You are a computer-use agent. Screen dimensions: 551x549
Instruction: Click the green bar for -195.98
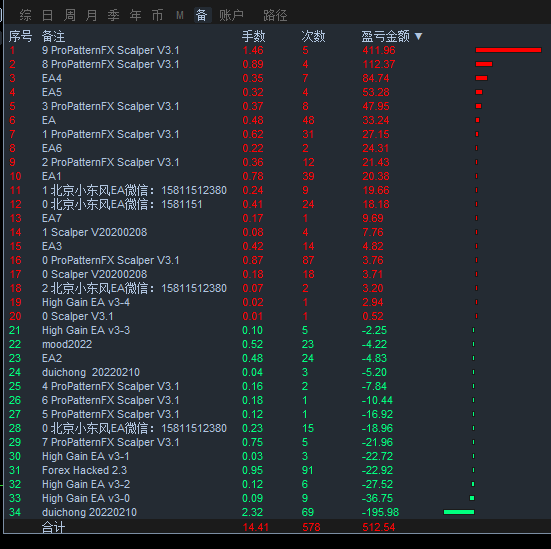[x=459, y=512]
